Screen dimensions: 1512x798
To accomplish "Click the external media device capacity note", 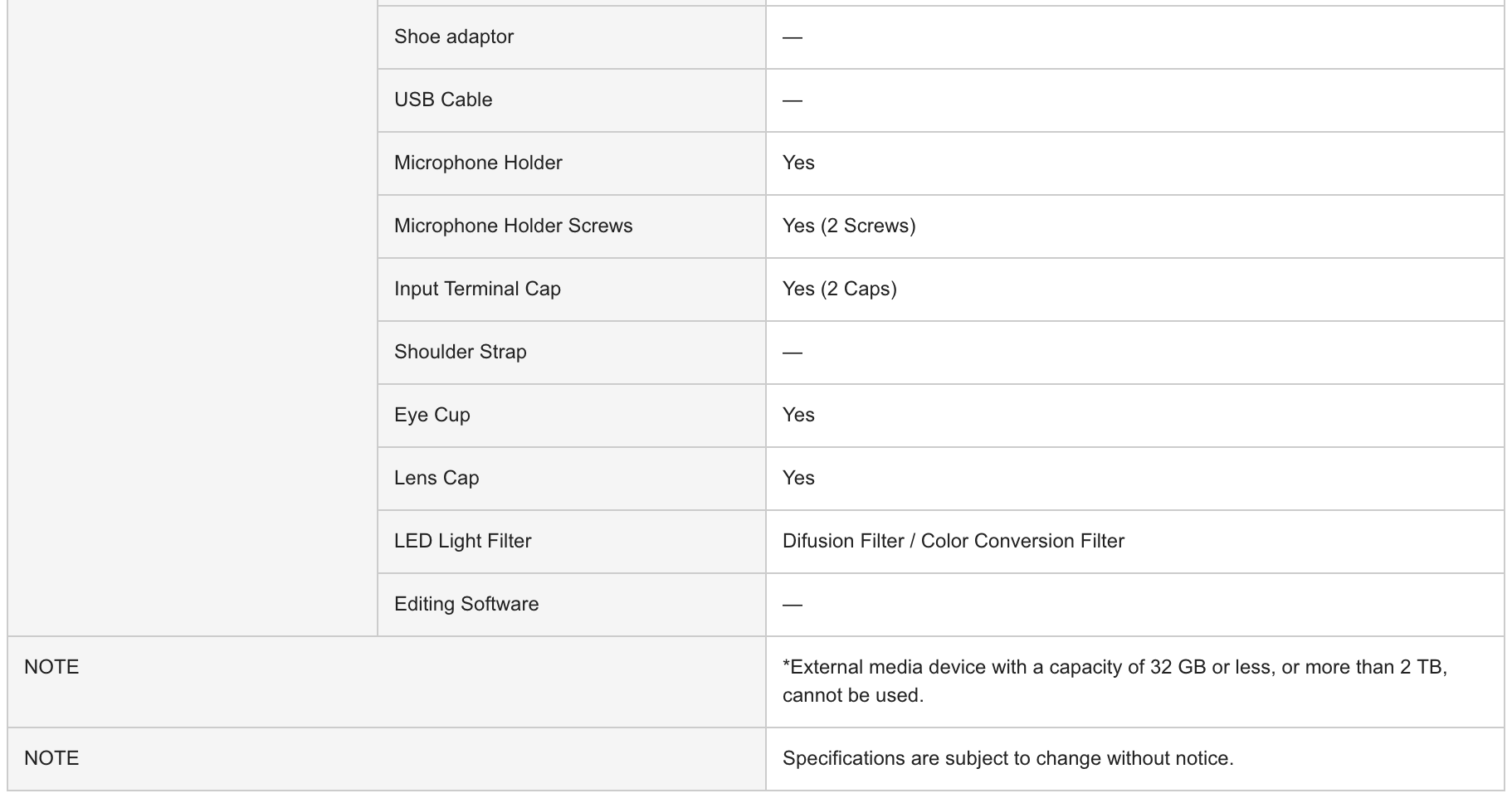I will point(1114,681).
